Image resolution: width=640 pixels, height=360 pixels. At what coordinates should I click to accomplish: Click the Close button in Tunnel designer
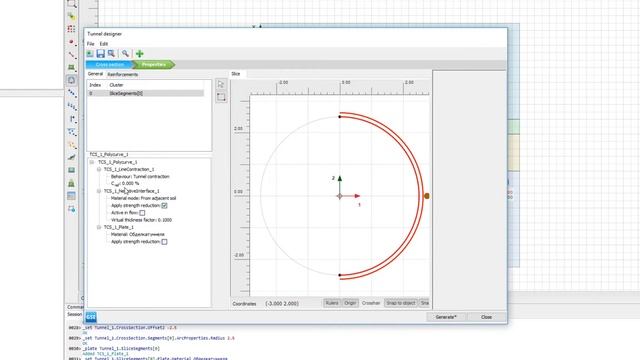click(486, 317)
